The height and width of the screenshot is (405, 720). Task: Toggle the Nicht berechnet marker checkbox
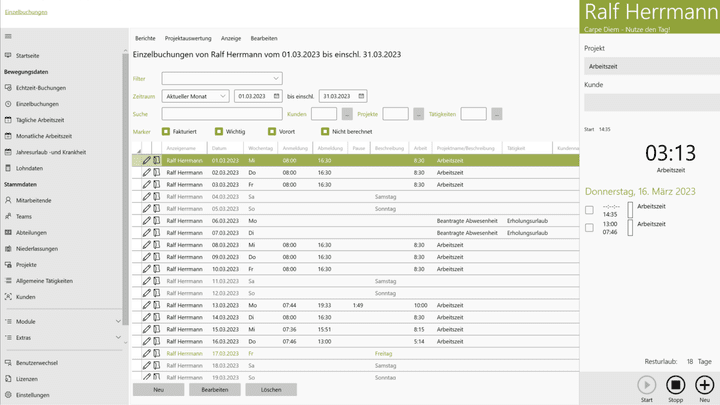click(325, 131)
